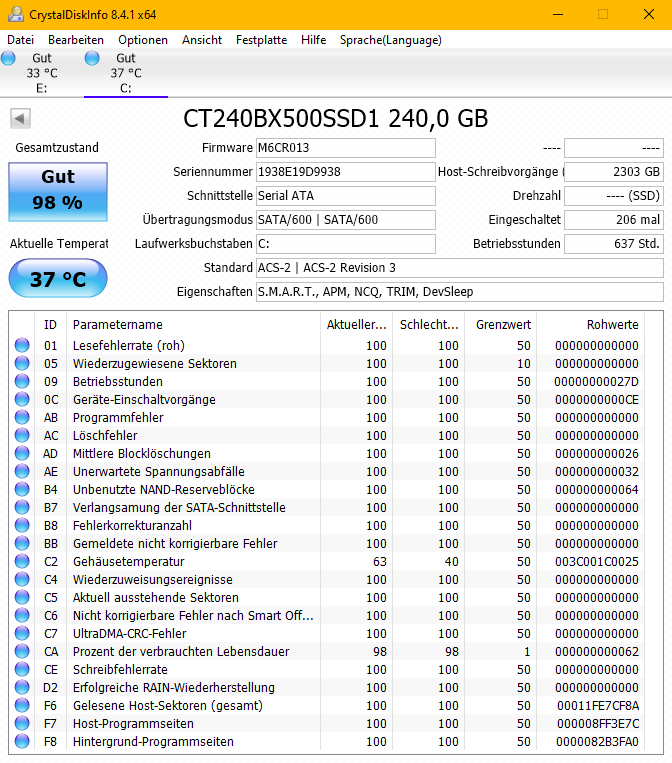
Task: Click status orb for Host-Programmseiten
Action: click(x=22, y=723)
